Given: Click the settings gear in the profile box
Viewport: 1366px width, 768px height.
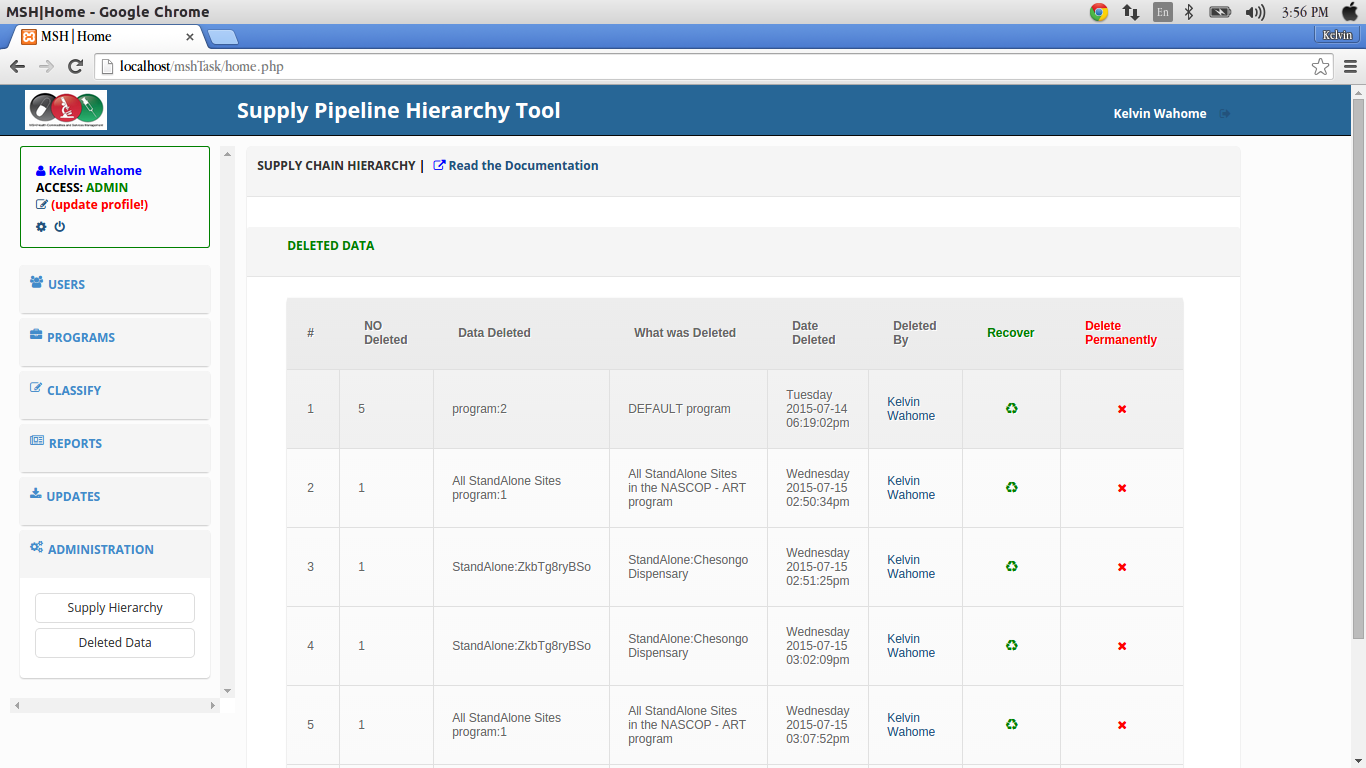Looking at the screenshot, I should pyautogui.click(x=41, y=227).
